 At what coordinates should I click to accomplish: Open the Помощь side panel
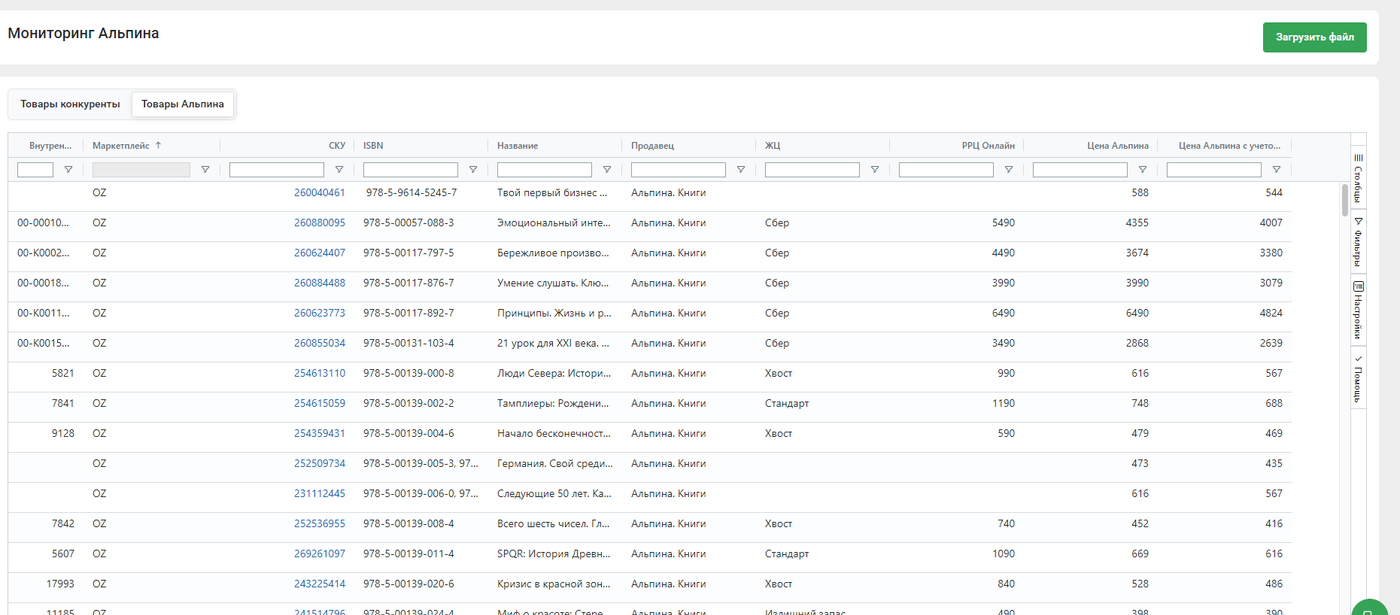click(1358, 377)
